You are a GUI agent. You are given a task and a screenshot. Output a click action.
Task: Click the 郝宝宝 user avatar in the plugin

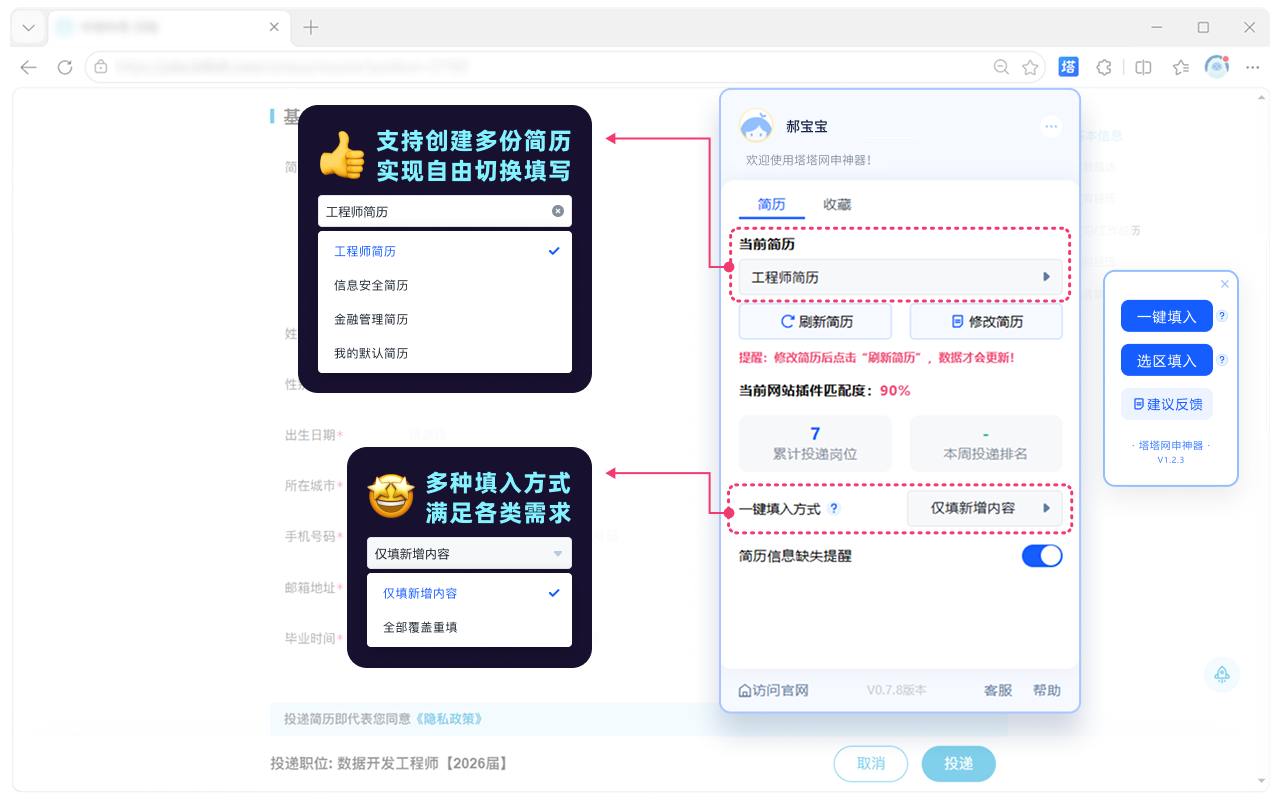(756, 127)
